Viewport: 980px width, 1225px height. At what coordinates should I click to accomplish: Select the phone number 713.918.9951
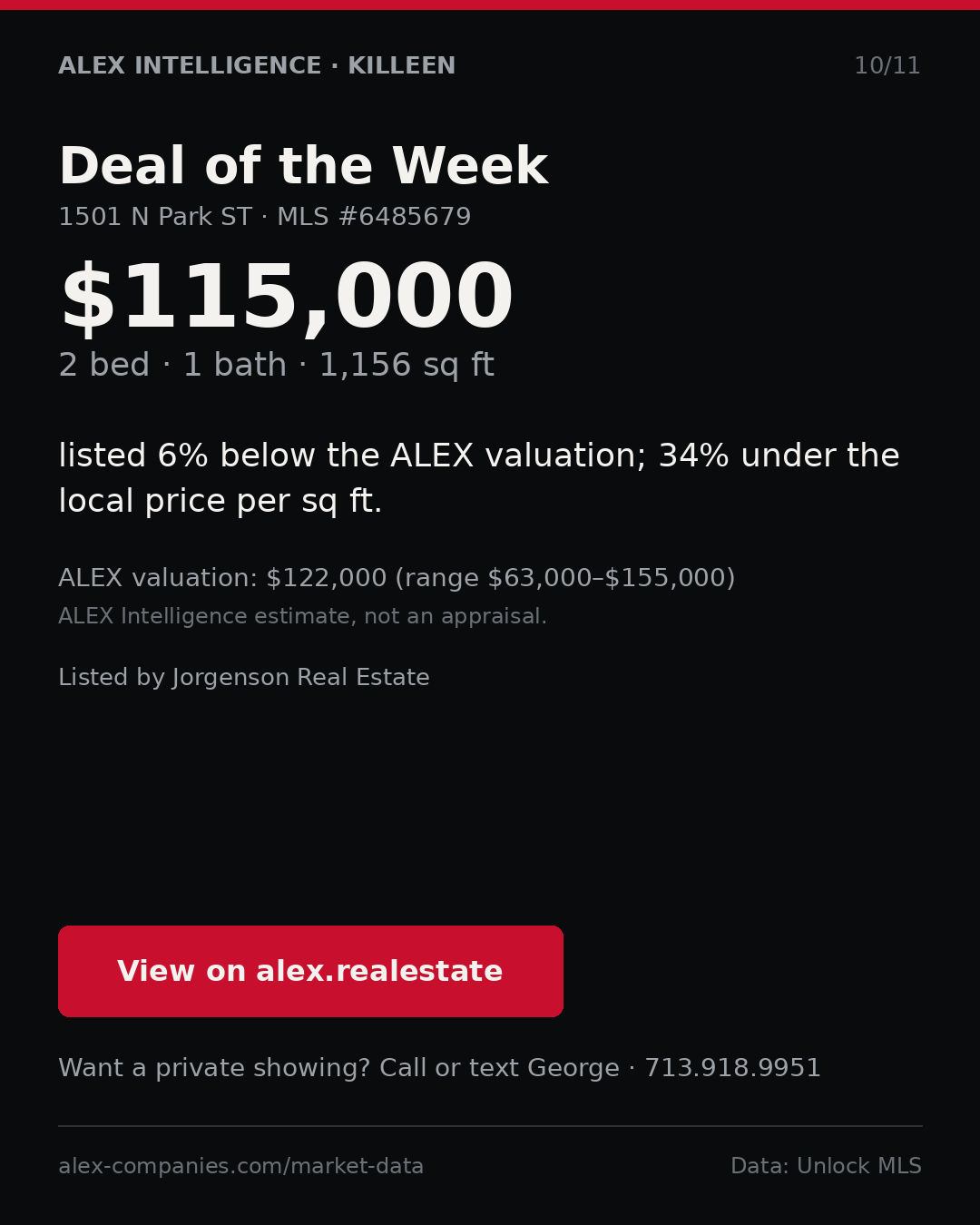click(x=732, y=1068)
